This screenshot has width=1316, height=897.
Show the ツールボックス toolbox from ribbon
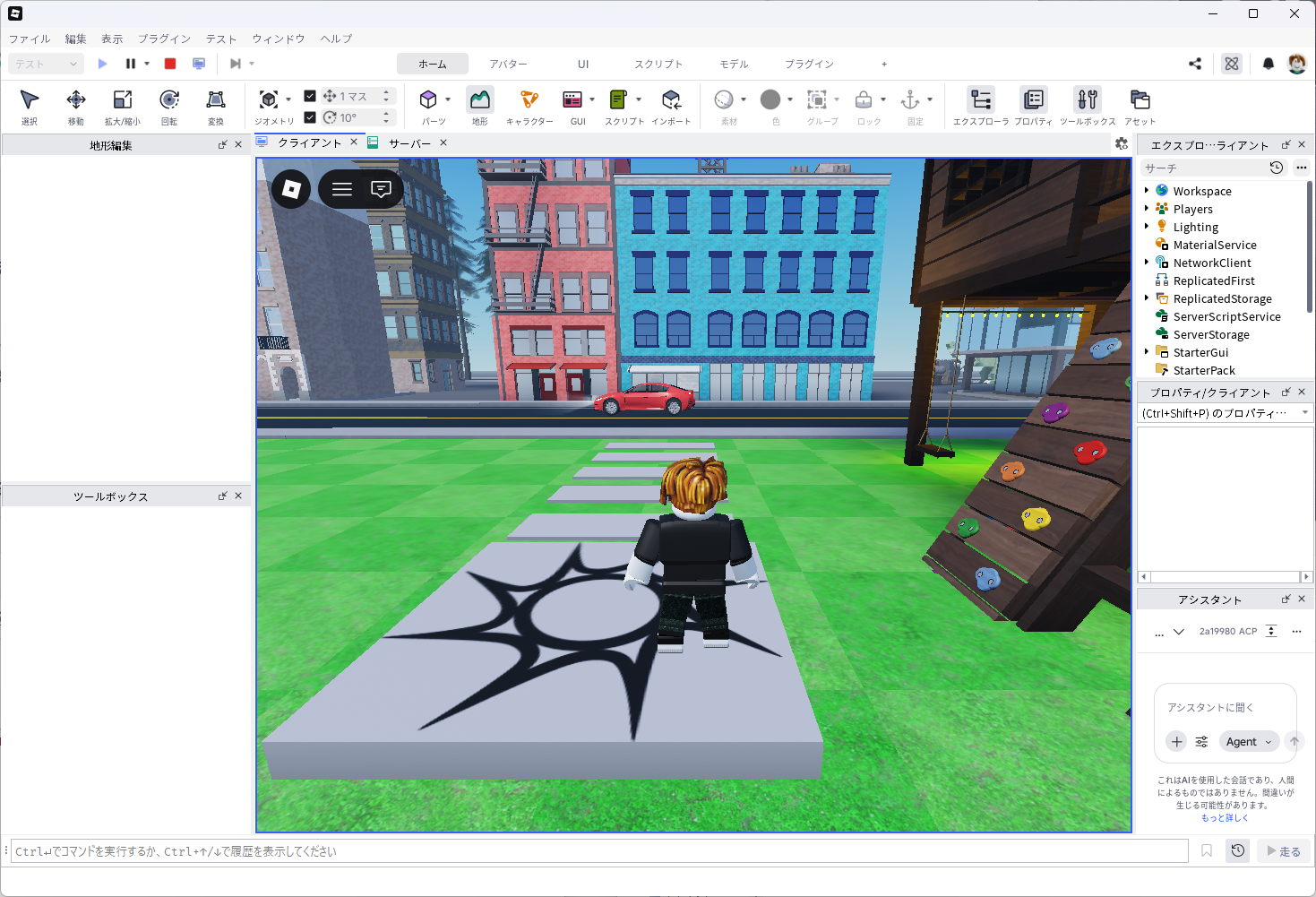1088,107
